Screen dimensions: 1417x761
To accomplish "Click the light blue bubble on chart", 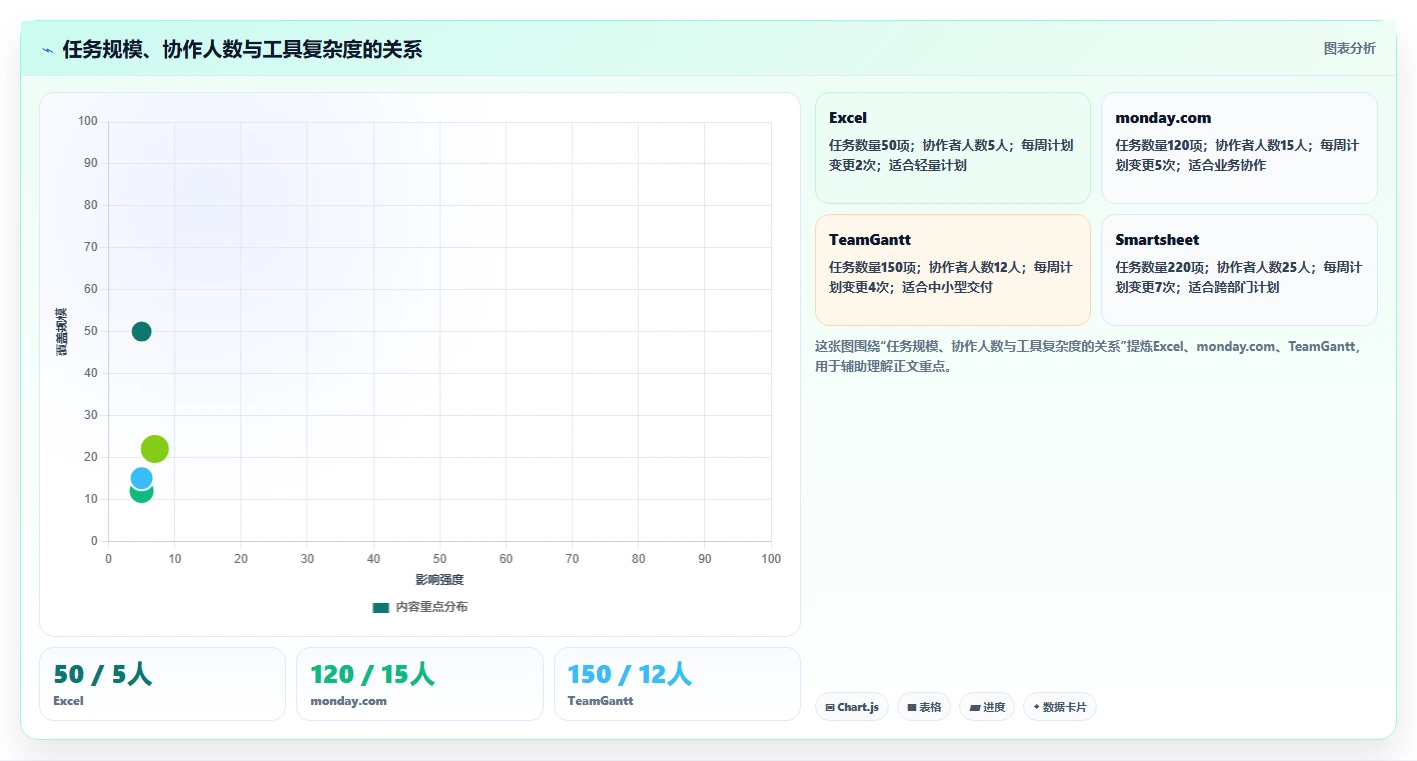I will coord(142,478).
